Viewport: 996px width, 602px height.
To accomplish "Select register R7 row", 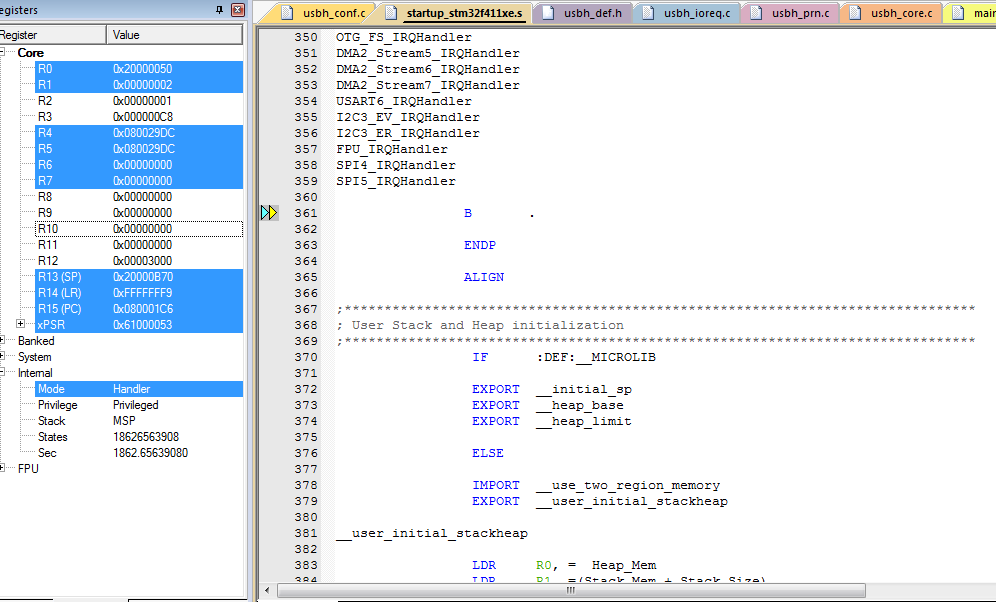I will point(138,180).
